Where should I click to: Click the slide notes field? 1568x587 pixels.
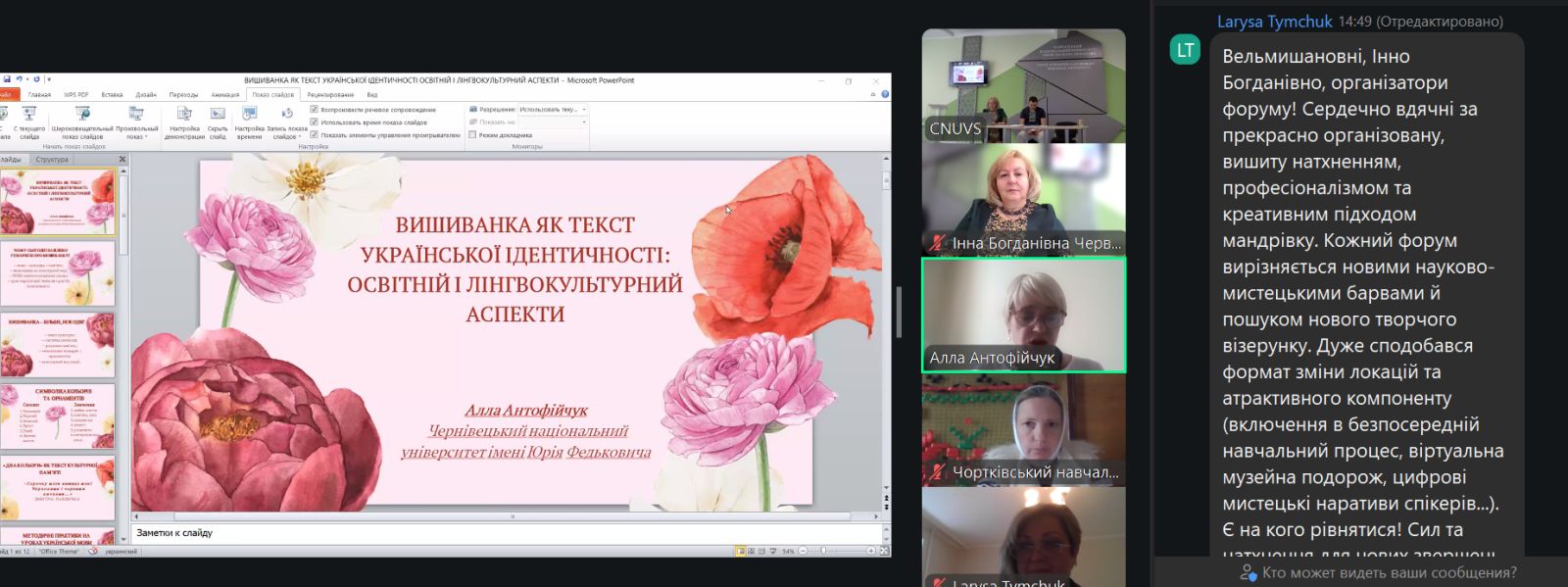tap(506, 533)
